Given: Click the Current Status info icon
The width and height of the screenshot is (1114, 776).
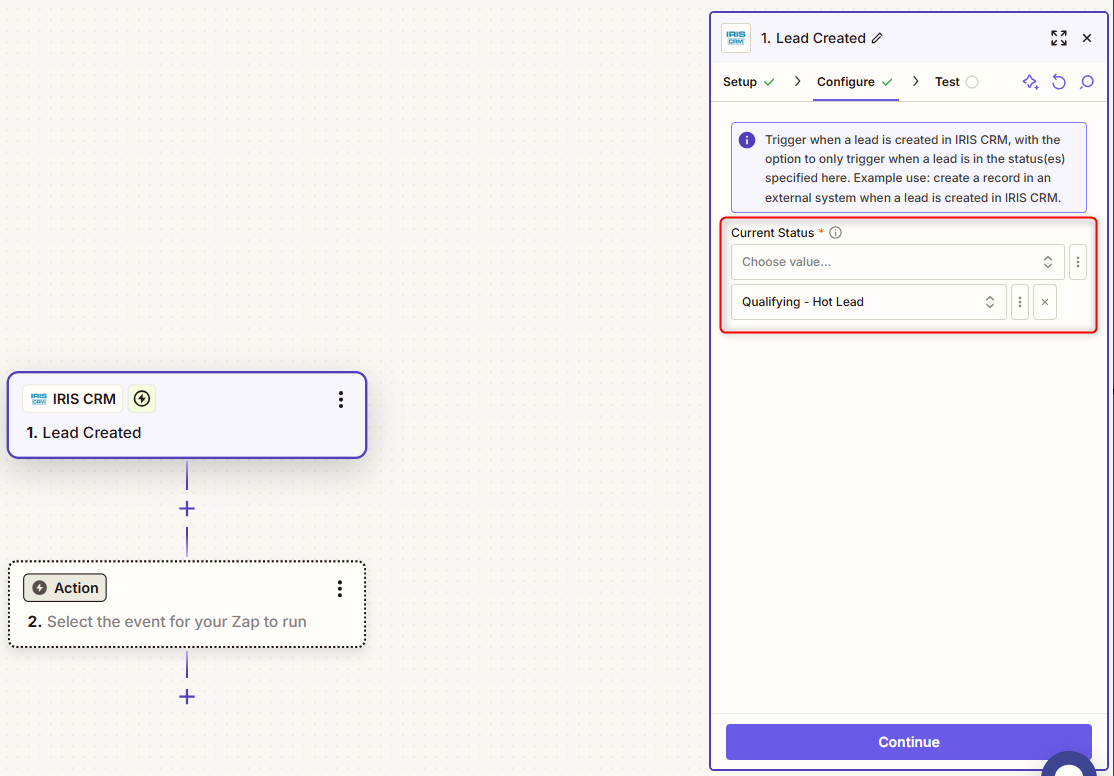Looking at the screenshot, I should coord(836,233).
